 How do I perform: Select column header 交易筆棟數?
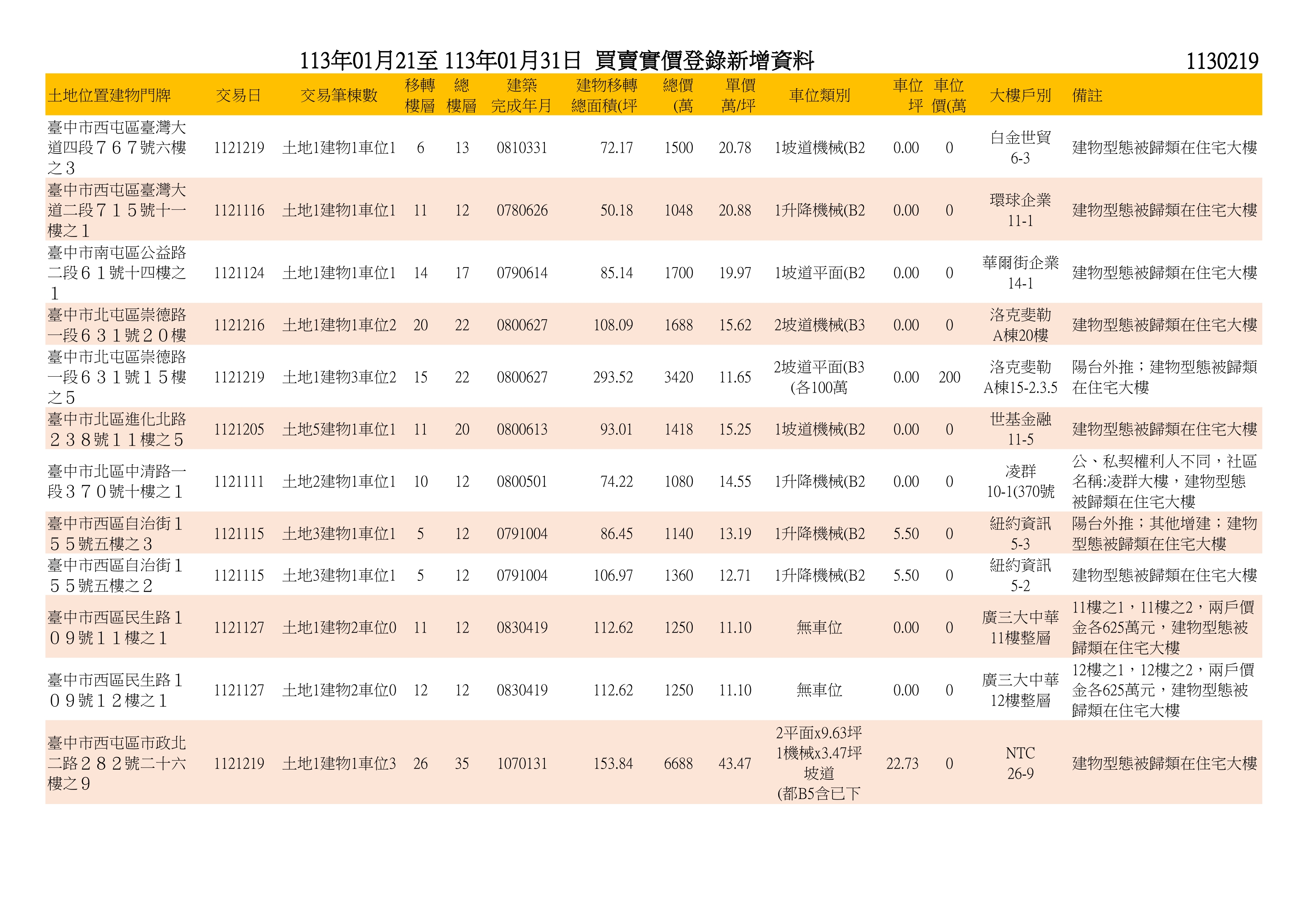(339, 95)
